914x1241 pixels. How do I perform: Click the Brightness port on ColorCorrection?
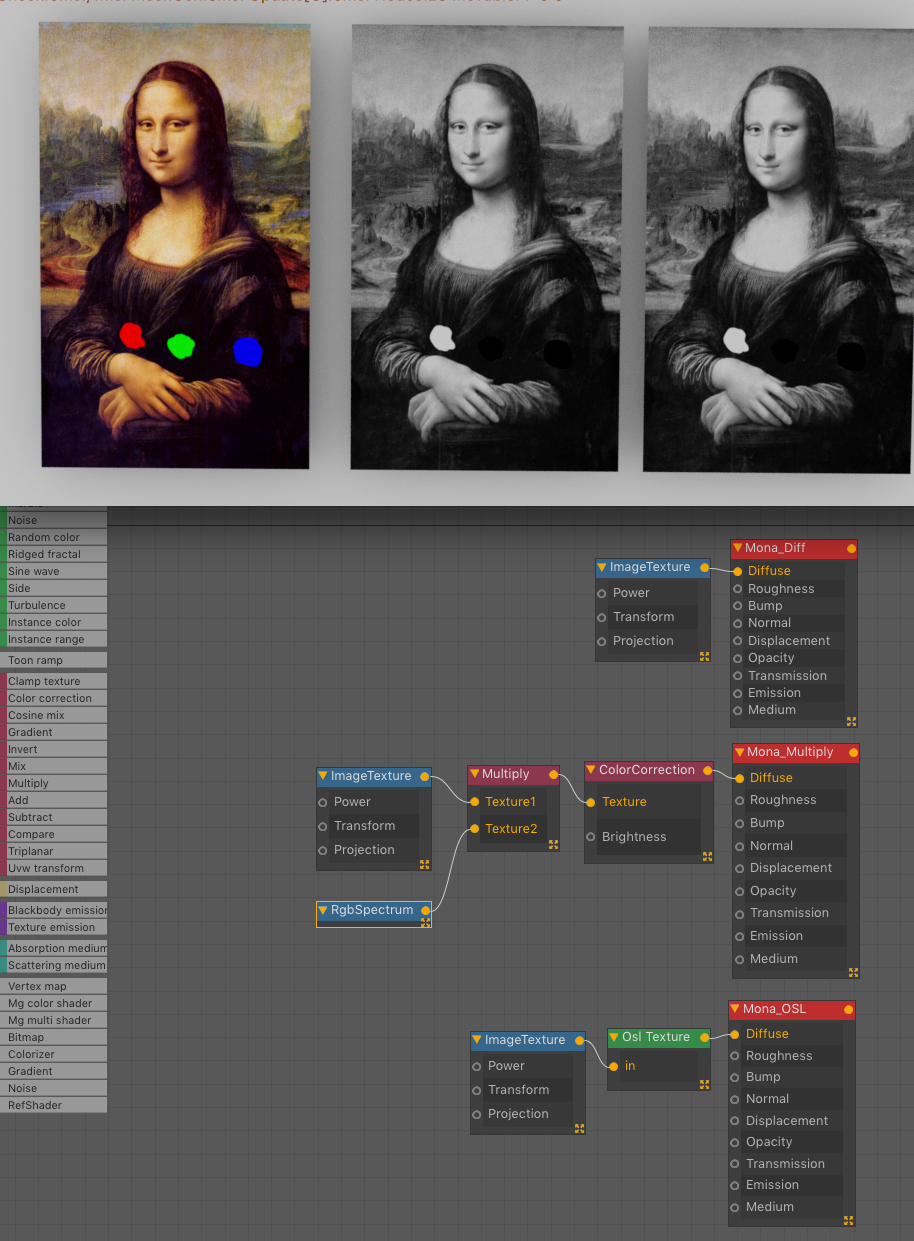tap(591, 836)
